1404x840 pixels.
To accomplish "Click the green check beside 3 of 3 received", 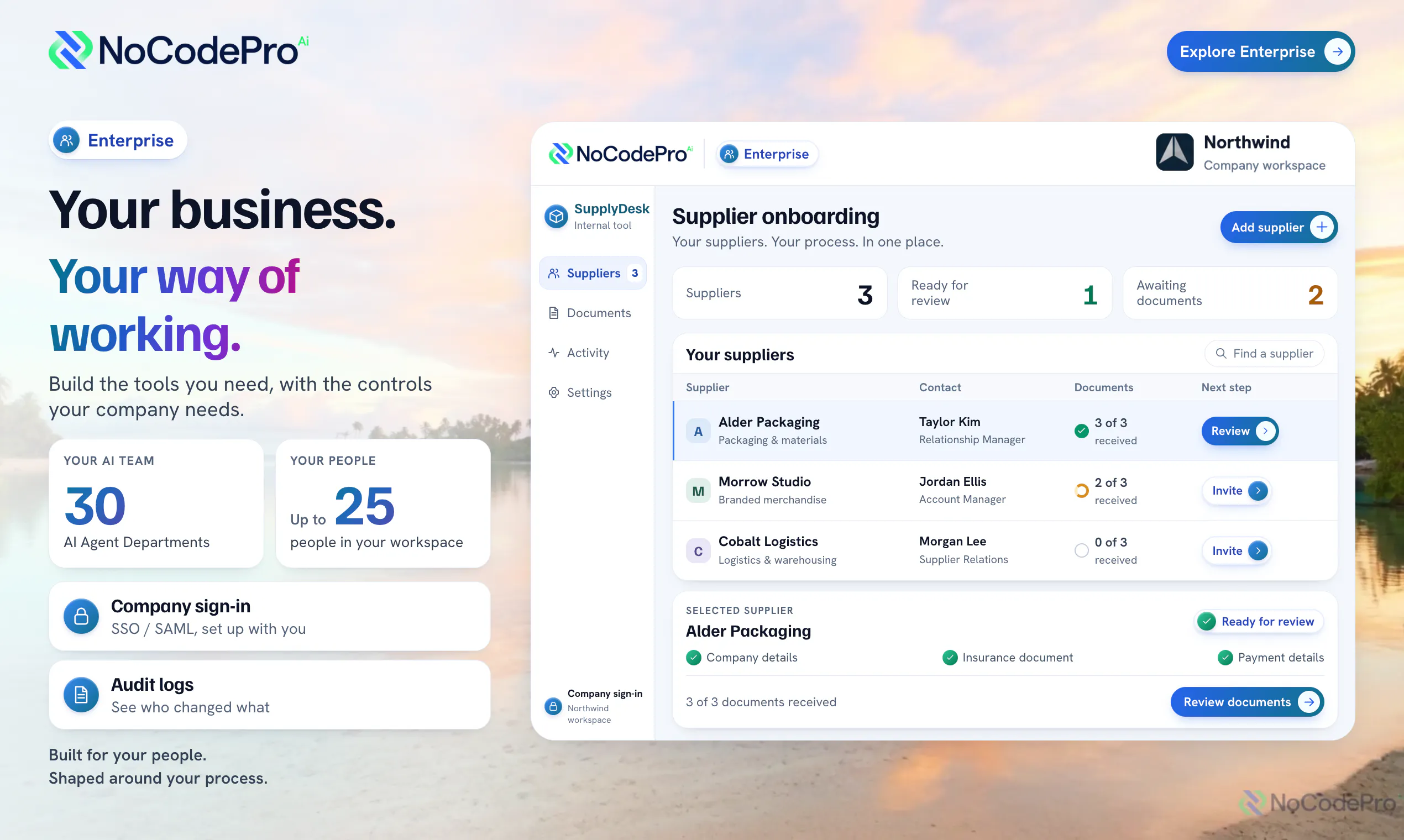I will (x=1081, y=431).
